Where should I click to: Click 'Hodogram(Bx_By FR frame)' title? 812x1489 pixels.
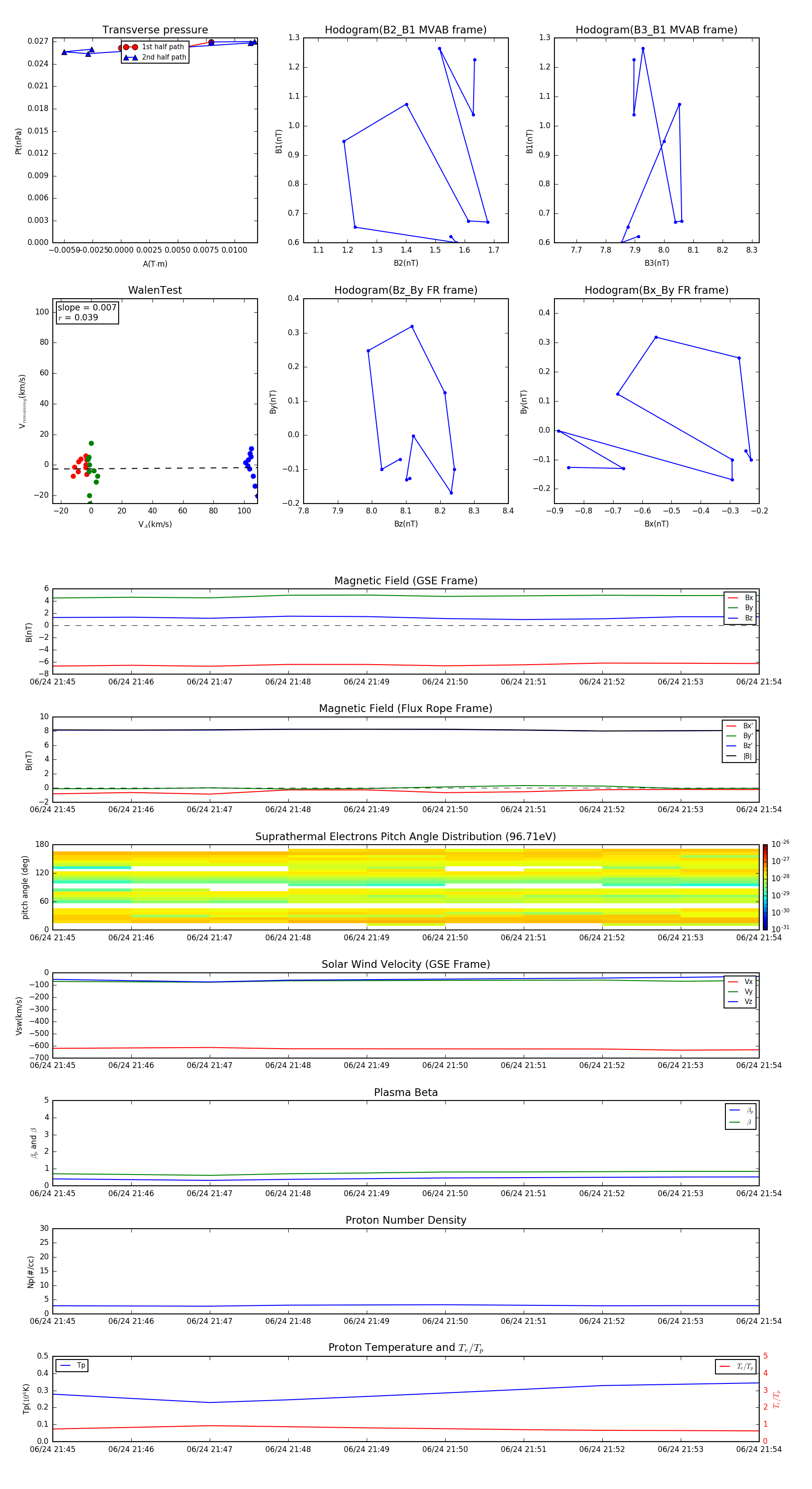tap(656, 290)
